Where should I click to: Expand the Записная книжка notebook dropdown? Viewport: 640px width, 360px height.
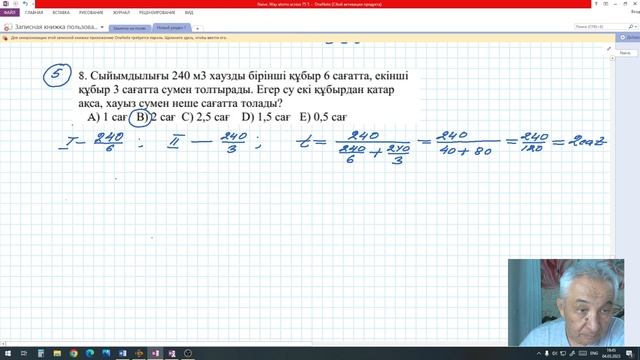102,27
